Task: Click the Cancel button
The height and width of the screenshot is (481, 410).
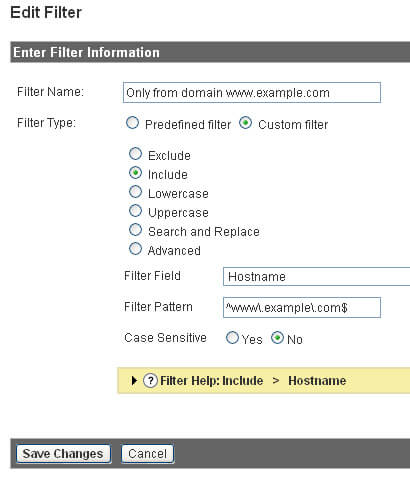Action: coord(147,454)
